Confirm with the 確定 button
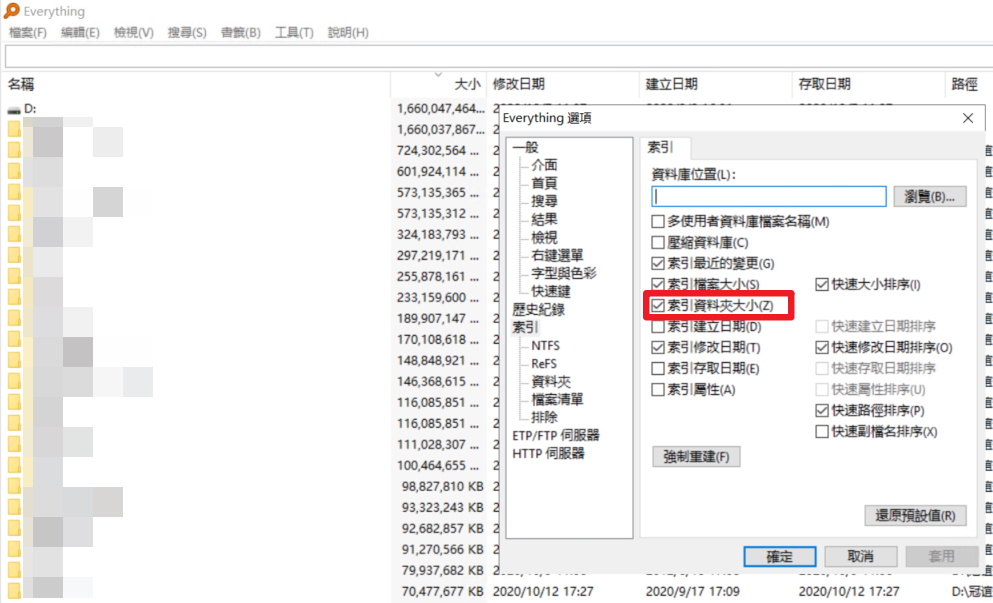The width and height of the screenshot is (993, 603). [x=780, y=556]
